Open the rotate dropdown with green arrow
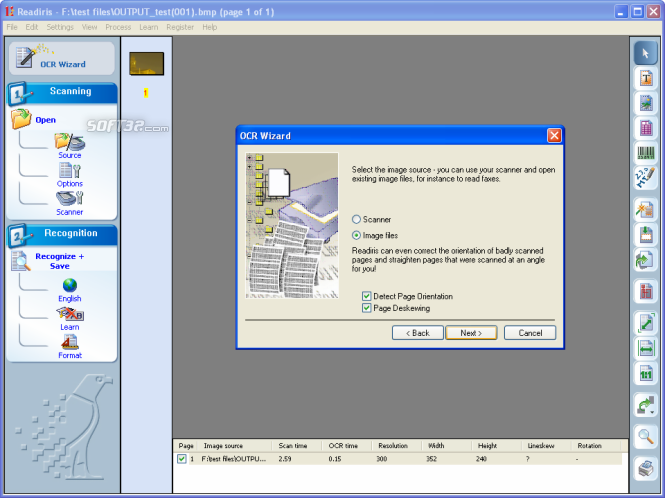 click(x=645, y=405)
